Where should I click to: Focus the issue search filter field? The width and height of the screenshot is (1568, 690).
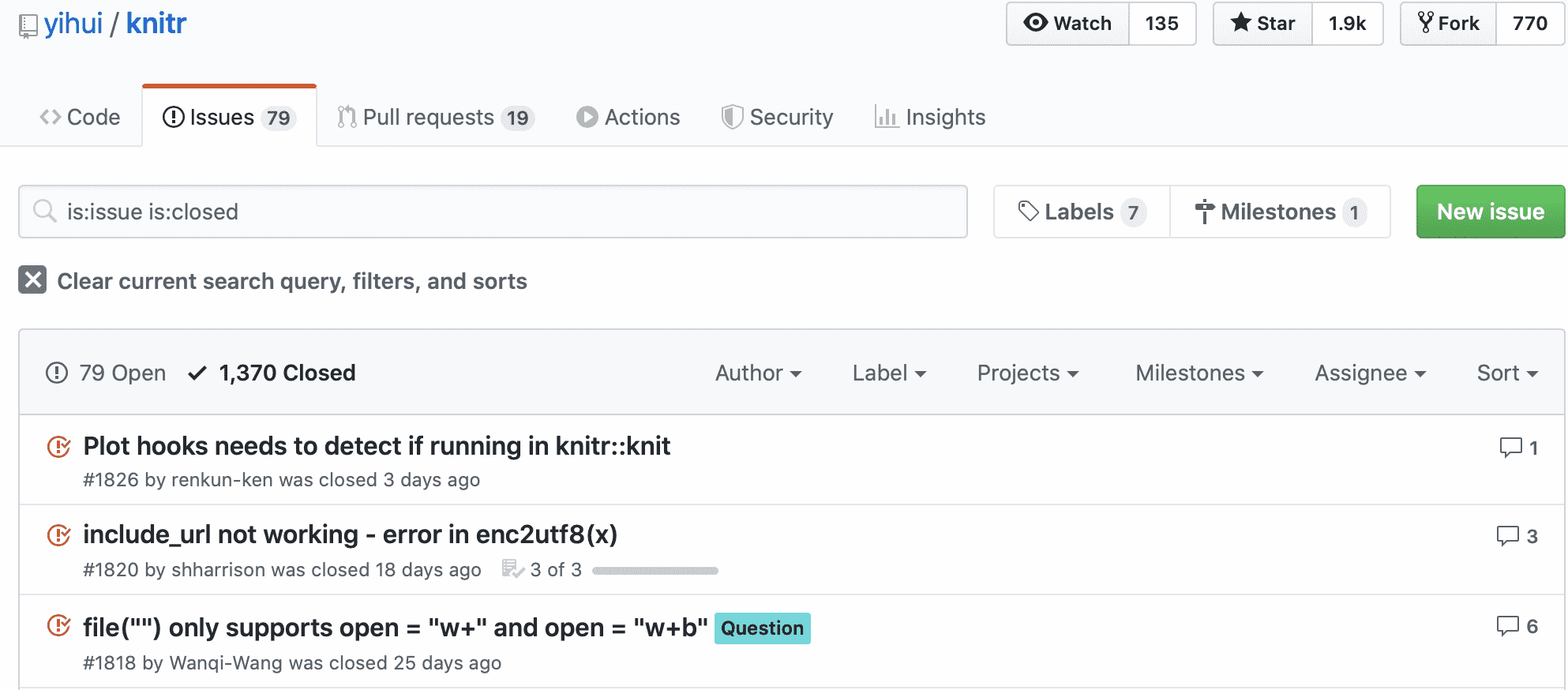(493, 212)
